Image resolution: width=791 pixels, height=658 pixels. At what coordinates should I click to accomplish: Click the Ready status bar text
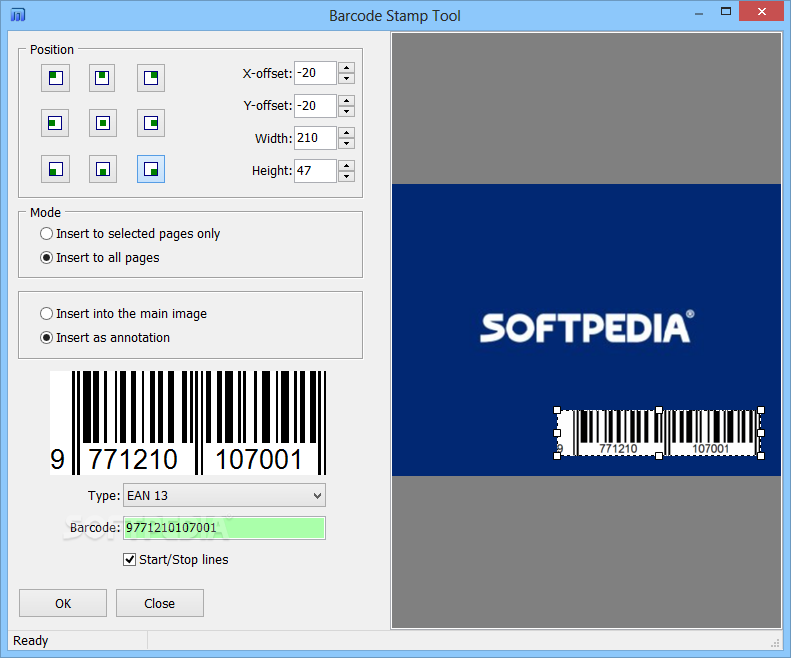click(31, 641)
